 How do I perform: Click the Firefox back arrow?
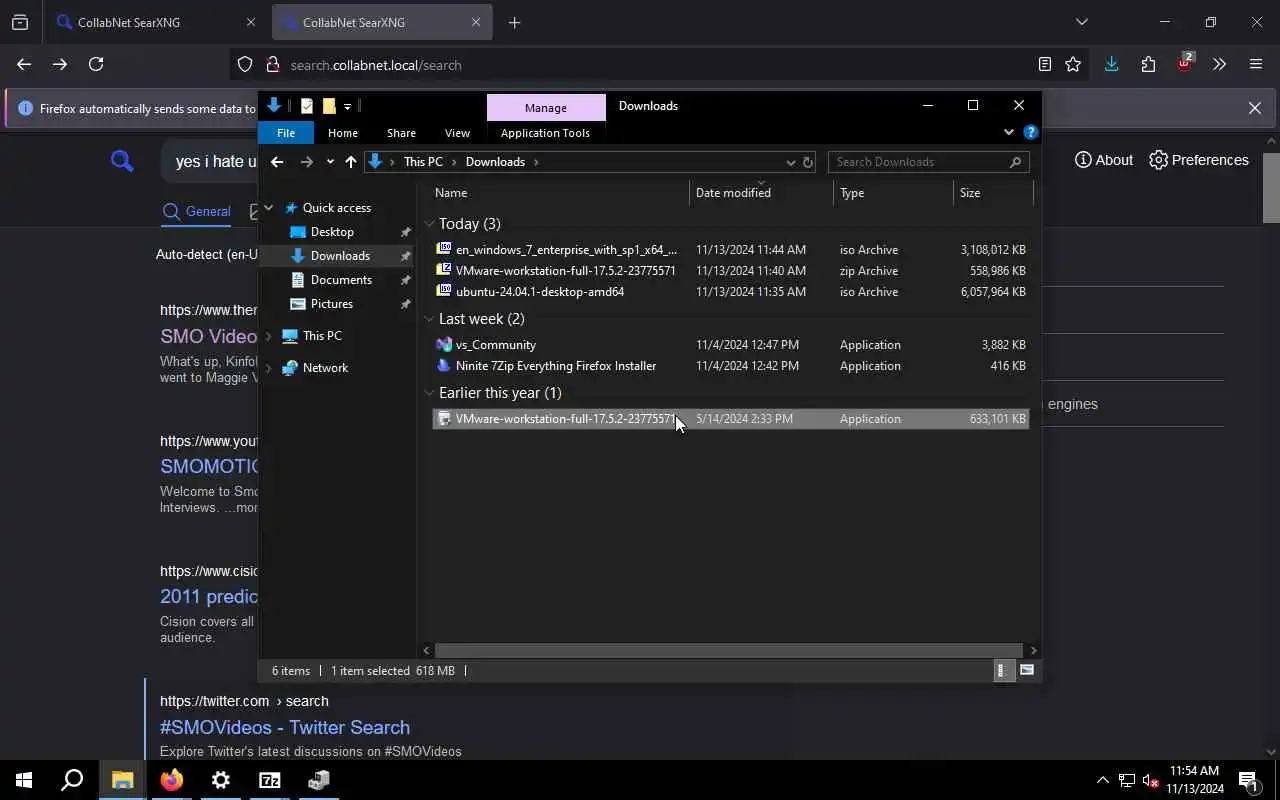coord(24,64)
